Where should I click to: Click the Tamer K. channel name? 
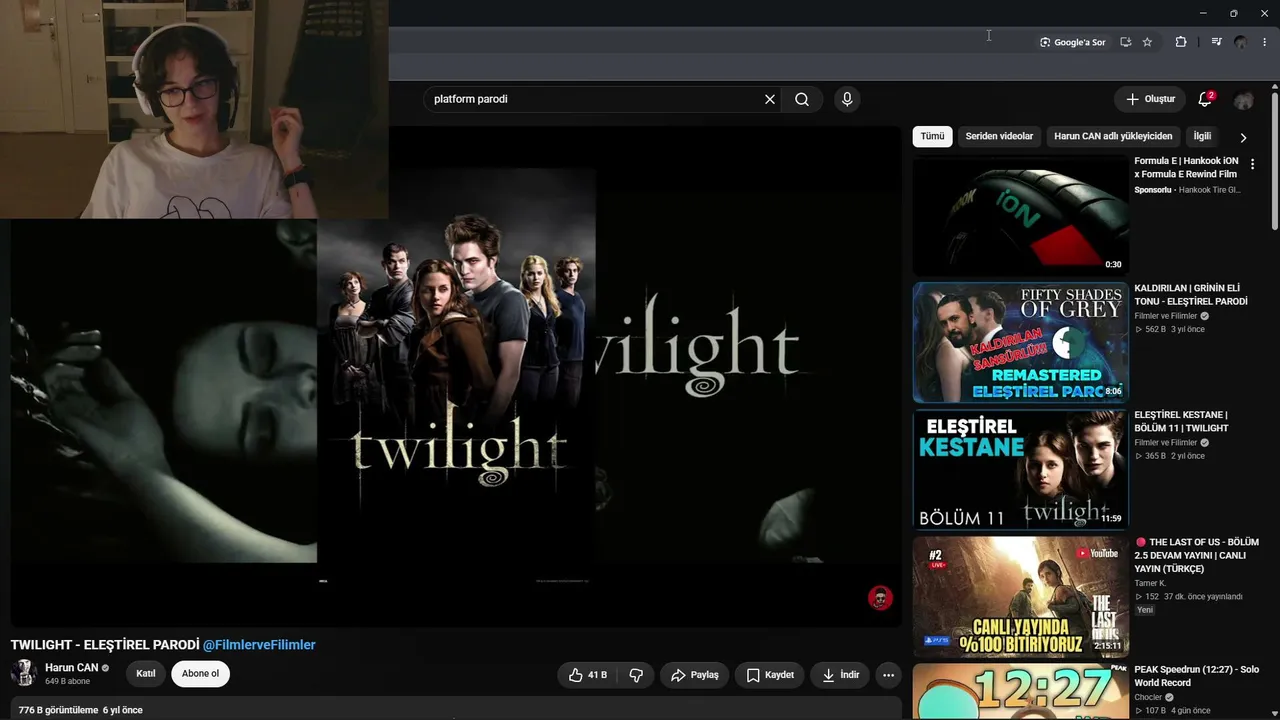point(1150,583)
